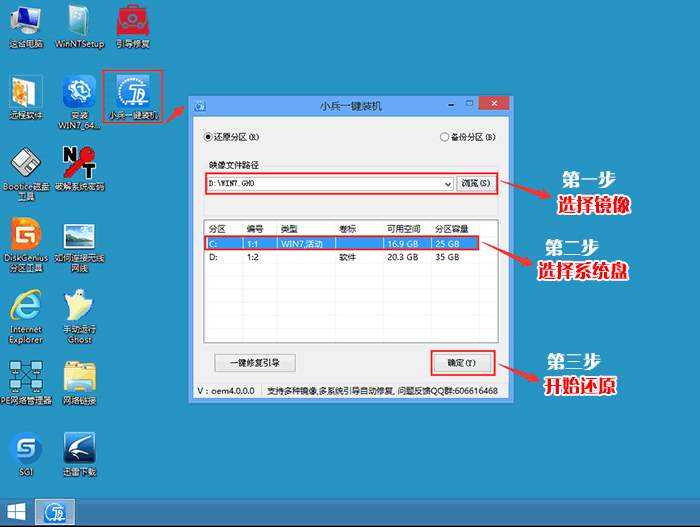
Task: Click the WIN7,活动 type cell
Action: 301,244
